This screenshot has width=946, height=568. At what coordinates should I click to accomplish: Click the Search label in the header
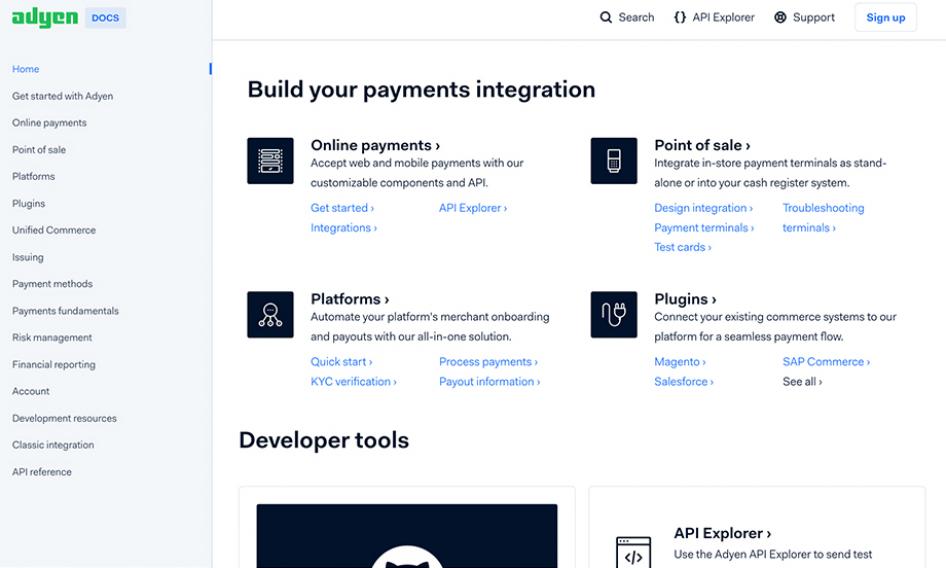point(636,18)
